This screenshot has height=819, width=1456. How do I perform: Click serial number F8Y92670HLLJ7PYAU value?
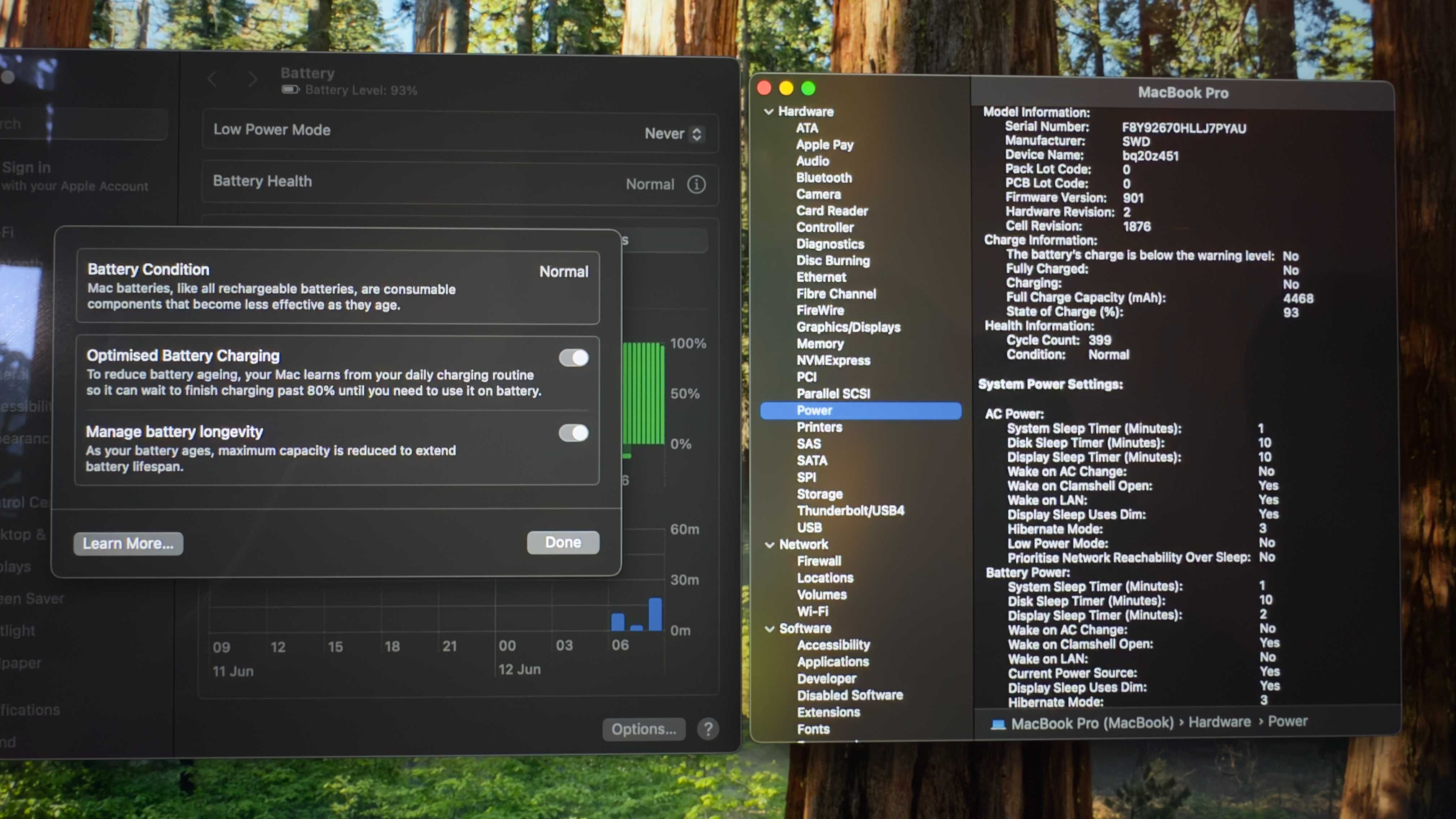click(x=1184, y=128)
